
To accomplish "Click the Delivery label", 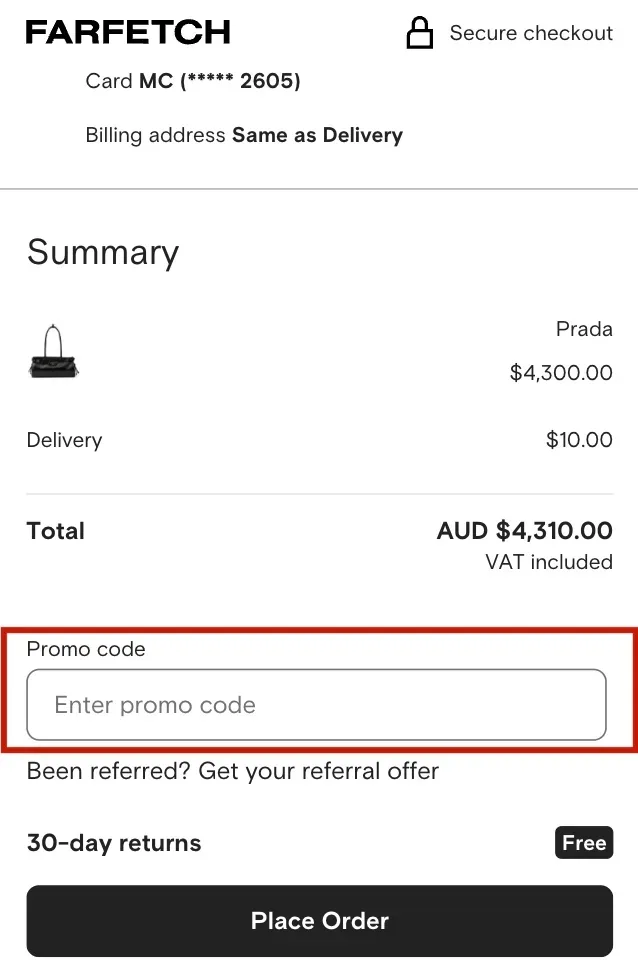I will tap(64, 440).
